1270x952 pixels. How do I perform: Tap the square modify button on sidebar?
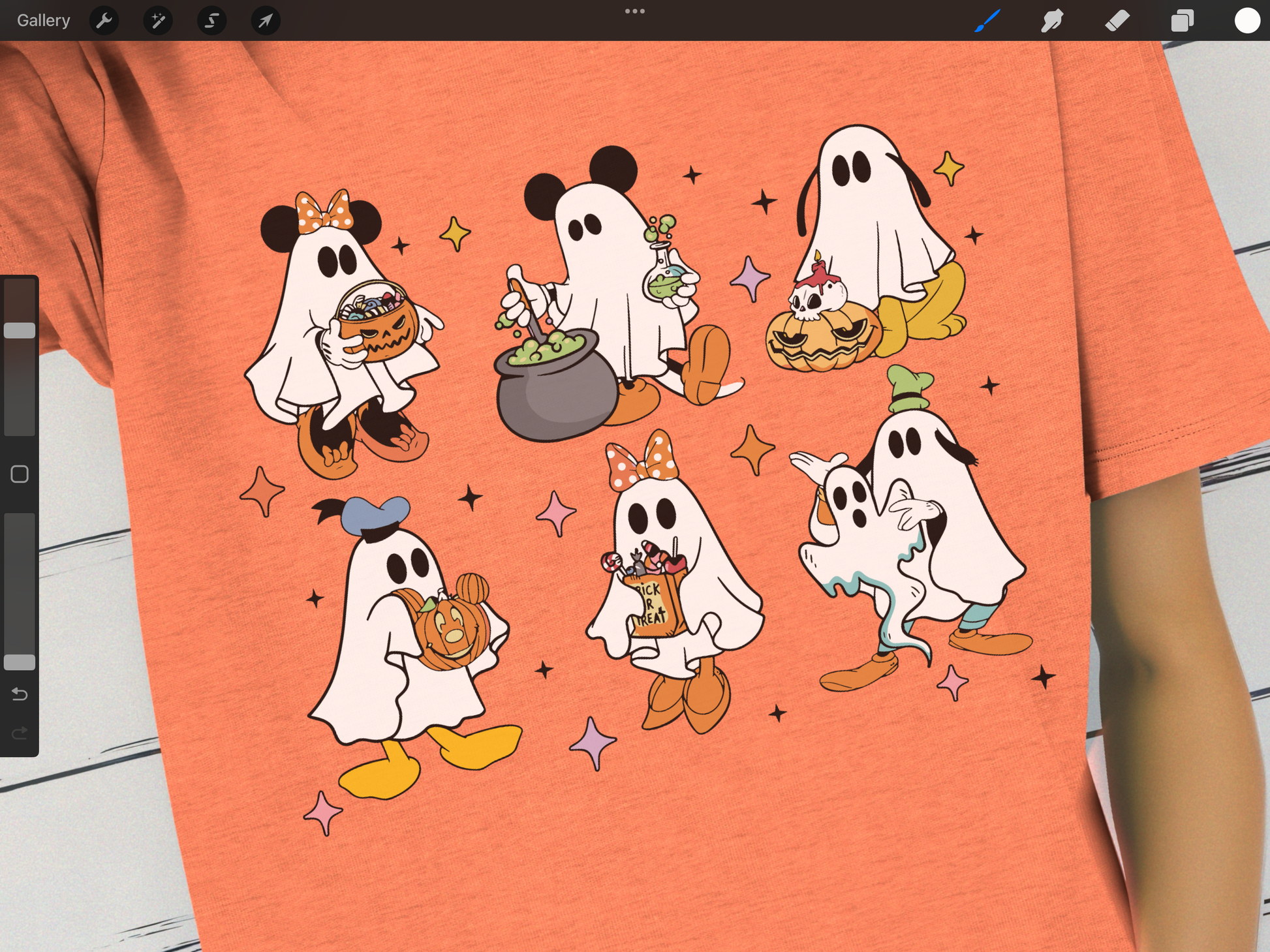(20, 474)
